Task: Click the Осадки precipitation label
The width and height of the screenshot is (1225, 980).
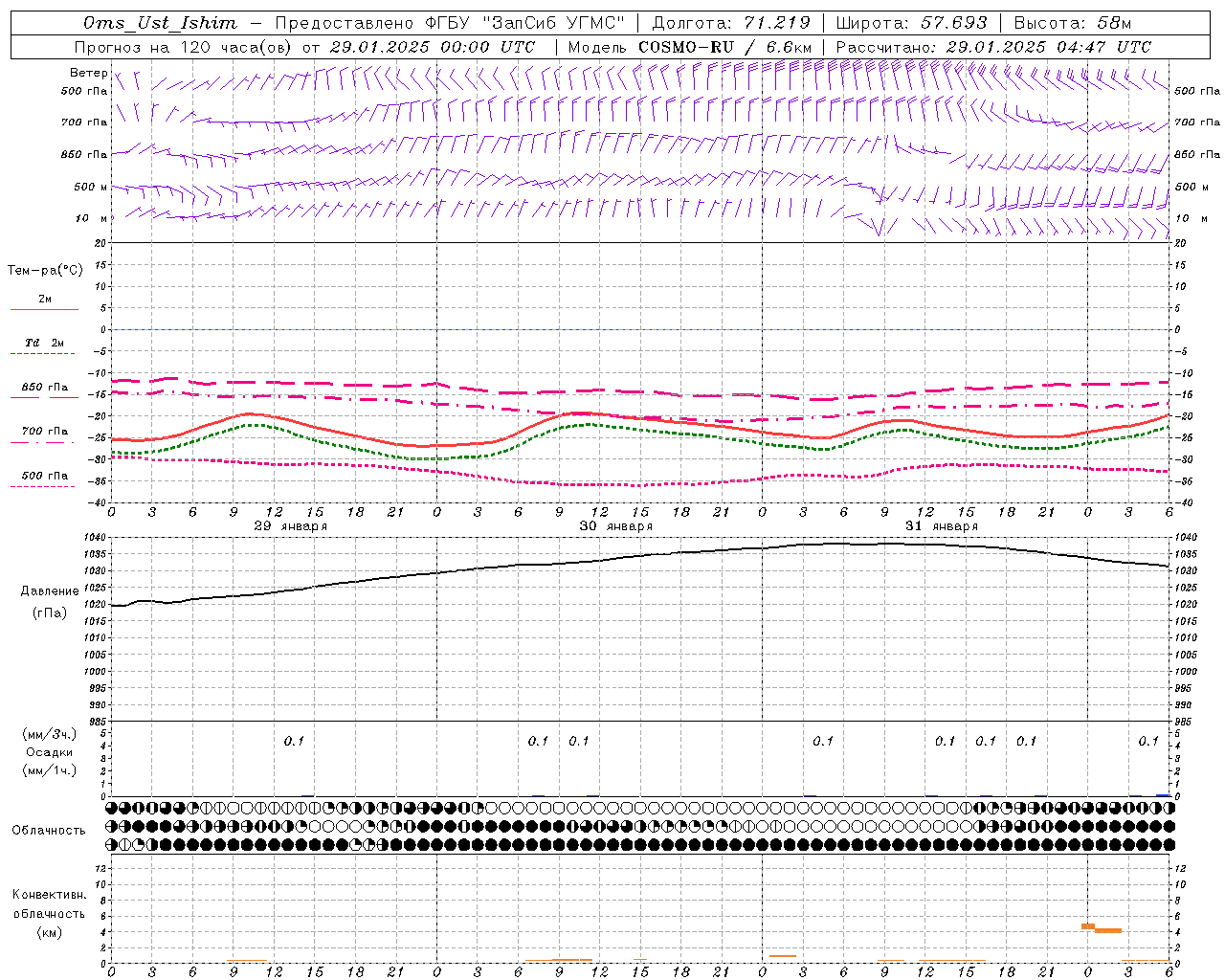Action: coord(49,752)
